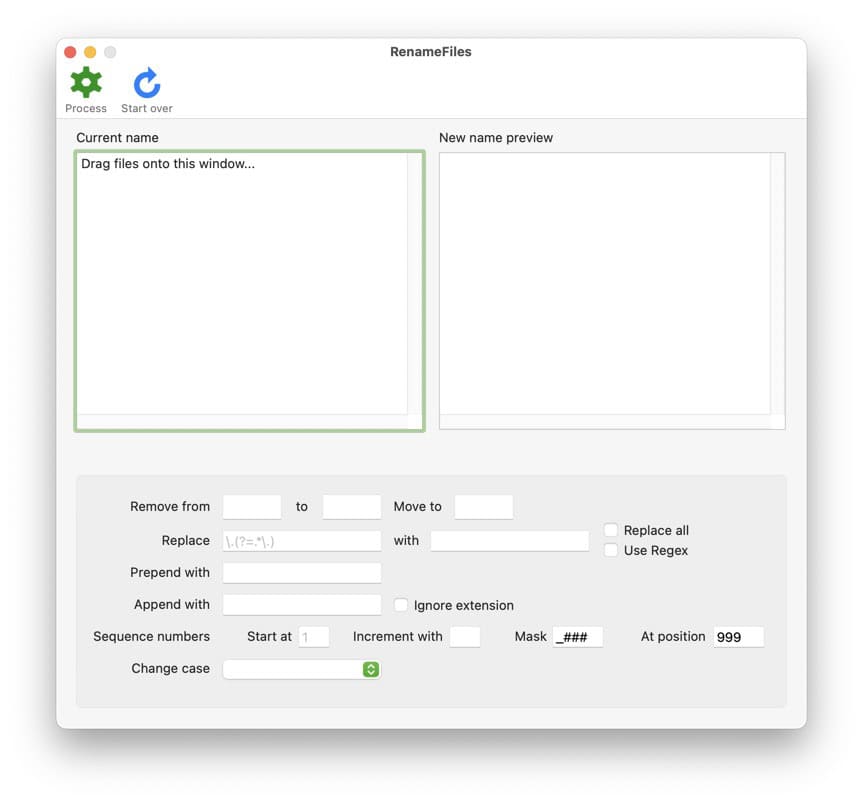Click the Move to input field

click(484, 507)
